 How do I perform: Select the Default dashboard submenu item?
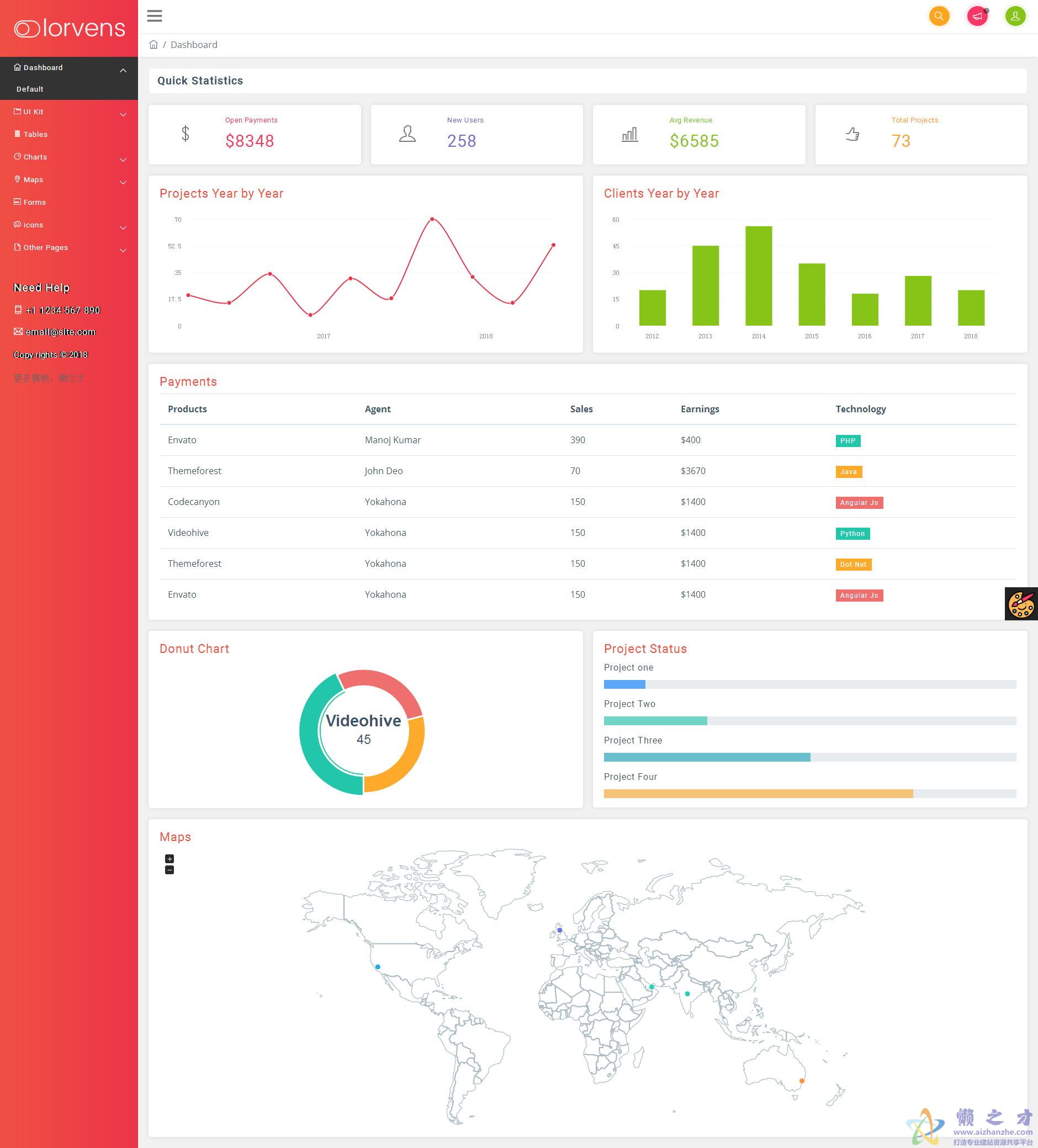pyautogui.click(x=30, y=89)
